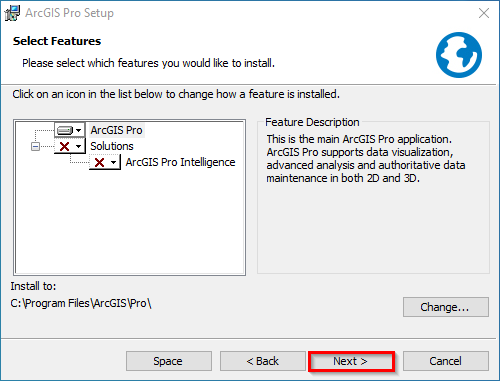
Task: Open the ArcGIS Pro install-state dropdown arrow
Action: 79,130
